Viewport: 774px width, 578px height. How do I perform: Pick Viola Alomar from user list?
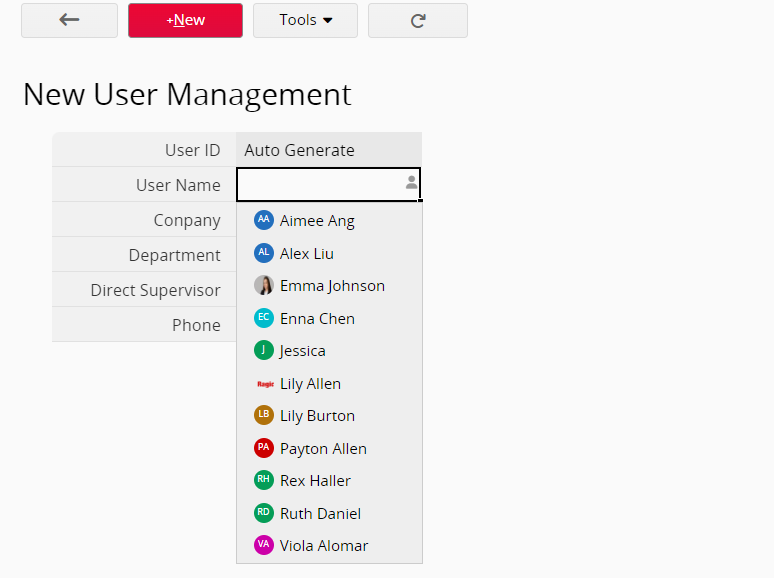[329, 545]
